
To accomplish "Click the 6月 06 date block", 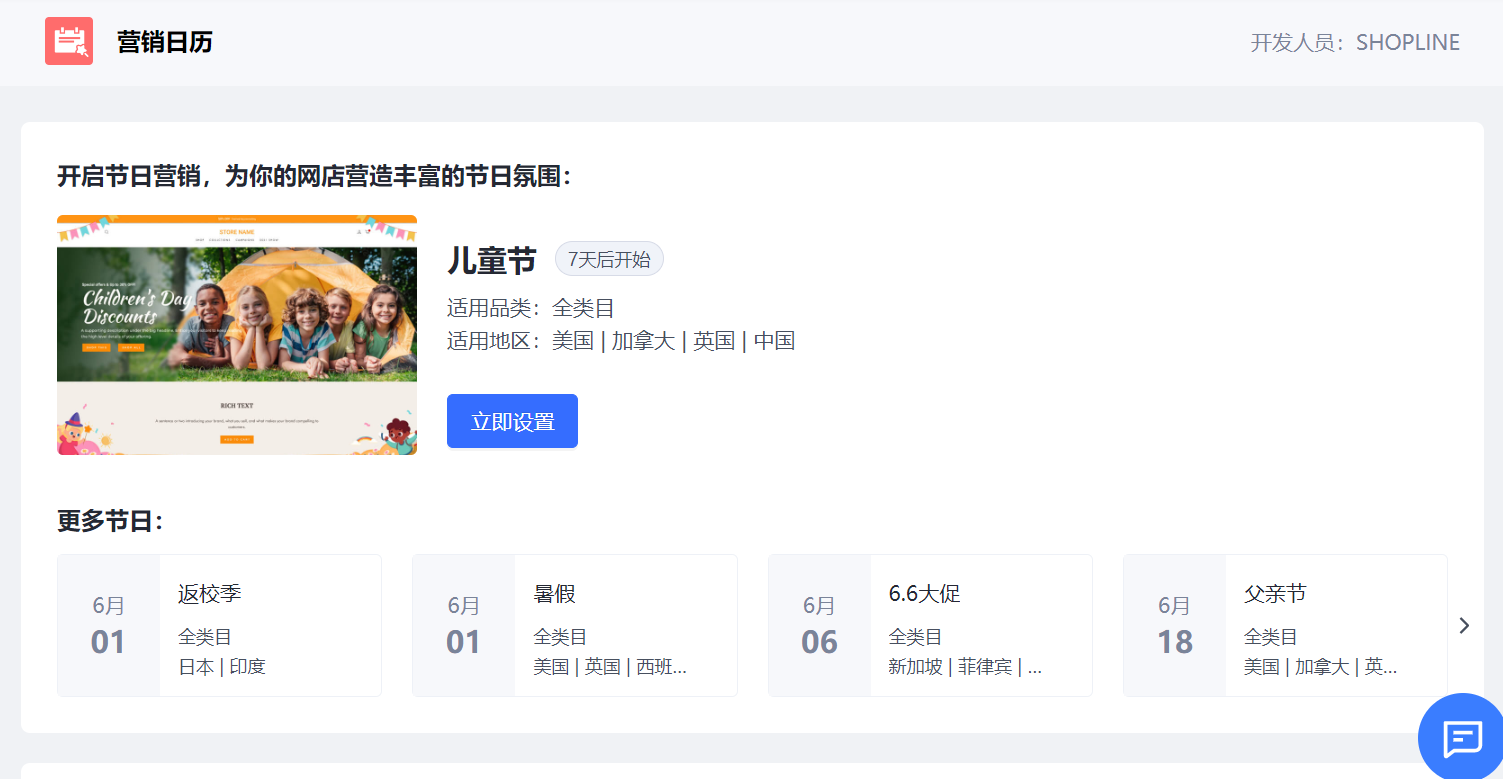I will click(819, 625).
